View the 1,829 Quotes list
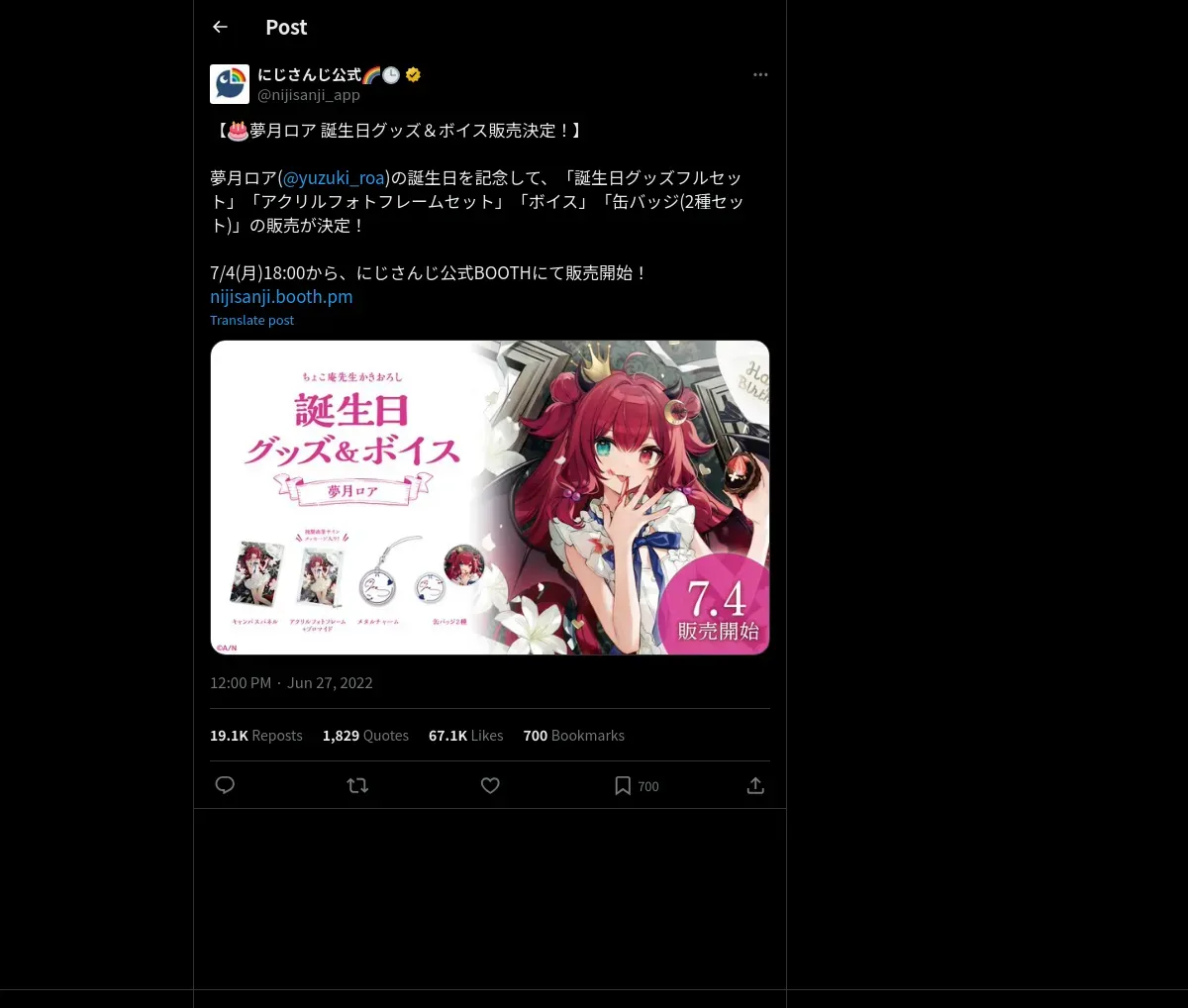 [365, 736]
